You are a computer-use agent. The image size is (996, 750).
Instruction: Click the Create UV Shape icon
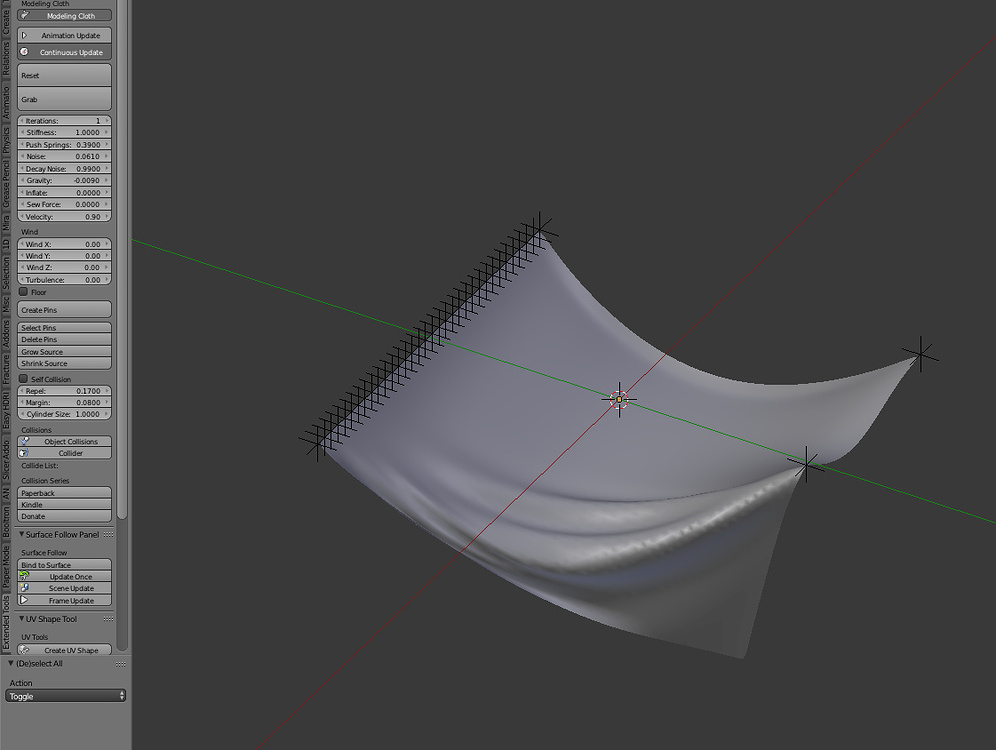[25, 649]
